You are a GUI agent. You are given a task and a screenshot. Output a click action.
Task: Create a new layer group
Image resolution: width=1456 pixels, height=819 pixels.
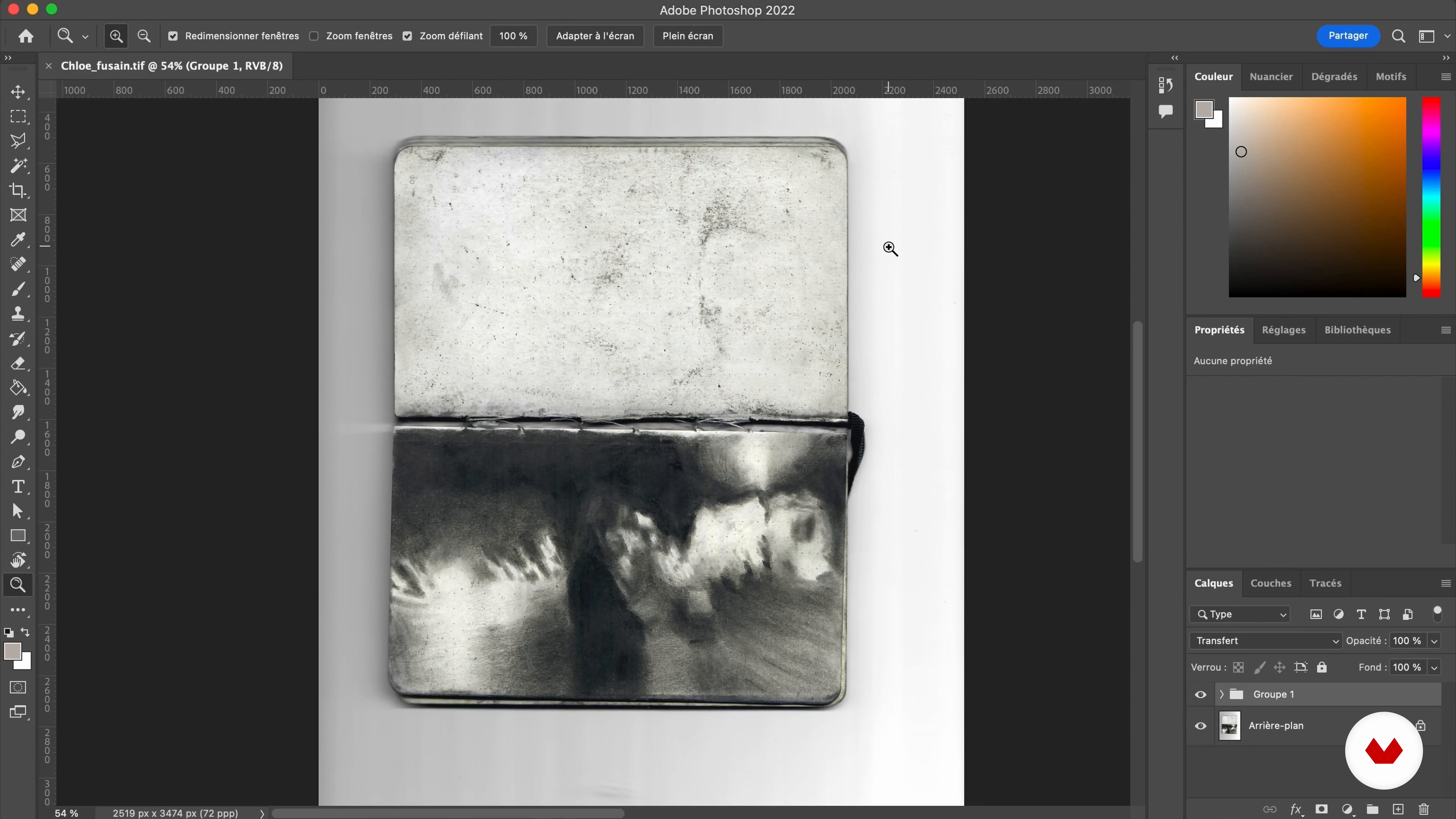(1372, 810)
